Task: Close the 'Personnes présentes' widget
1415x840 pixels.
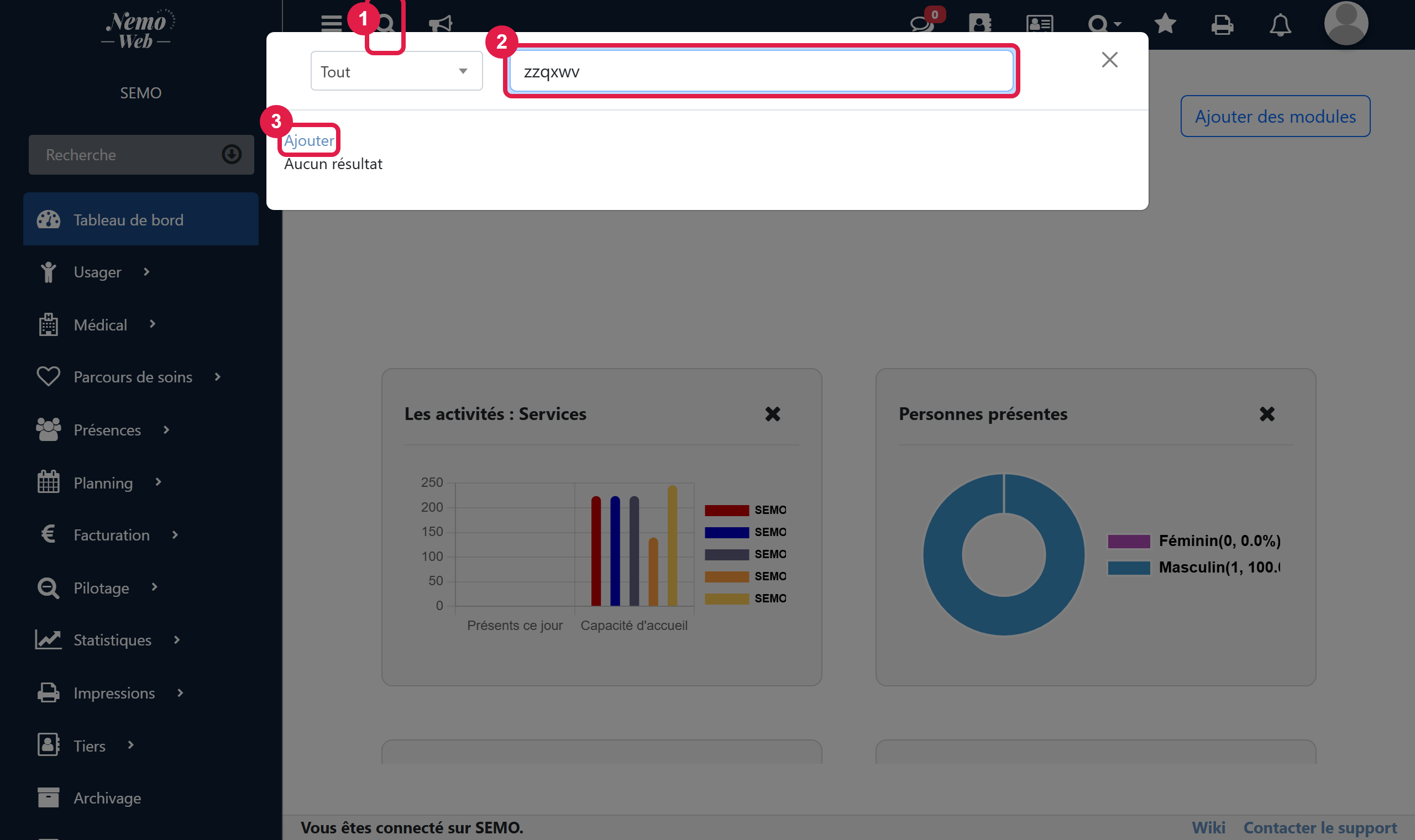Action: [1267, 414]
